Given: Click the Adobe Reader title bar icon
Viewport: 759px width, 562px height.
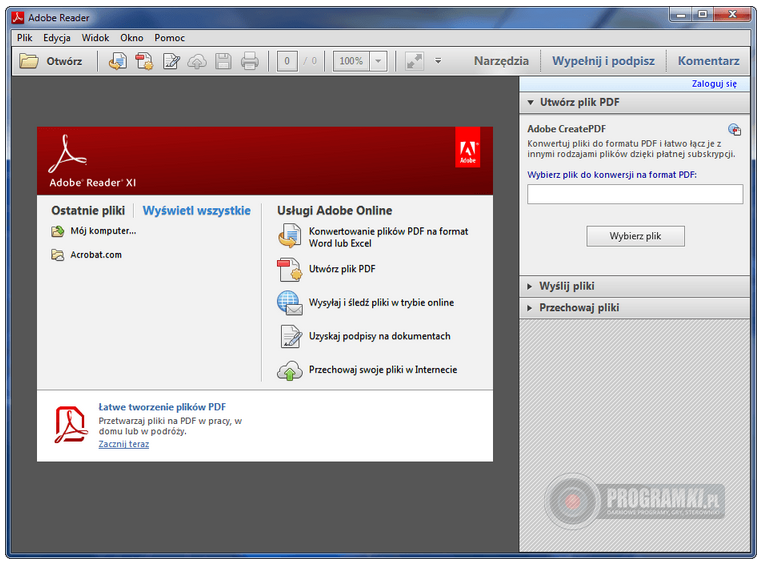Looking at the screenshot, I should click(x=18, y=17).
